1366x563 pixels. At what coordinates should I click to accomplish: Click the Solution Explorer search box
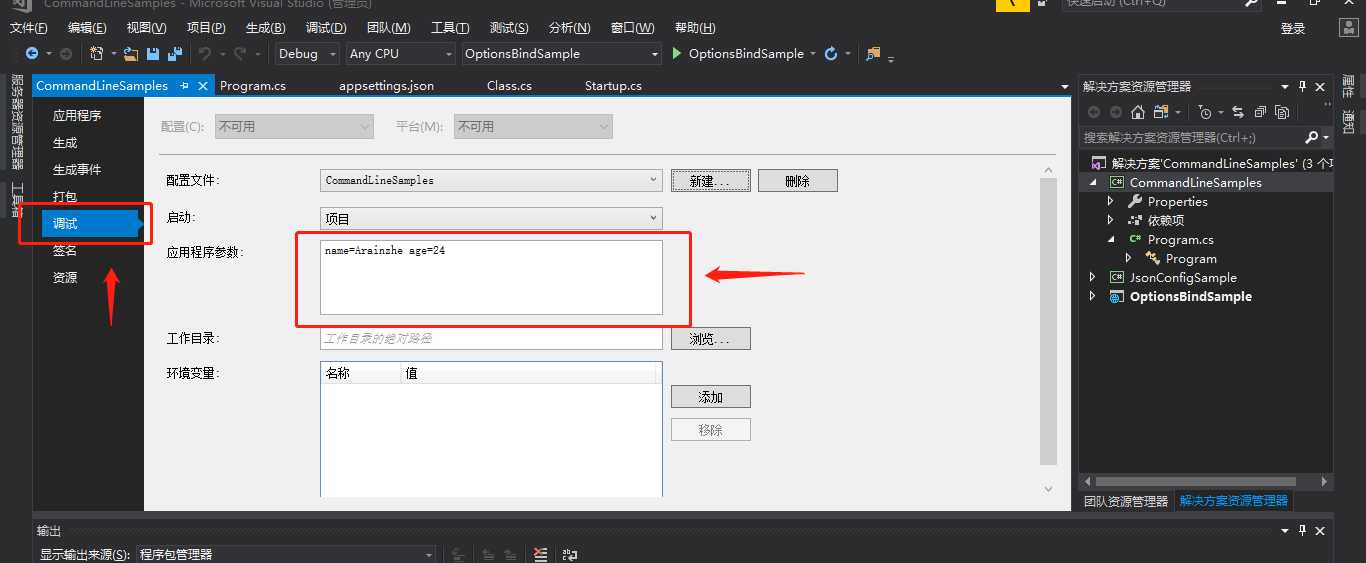1192,137
